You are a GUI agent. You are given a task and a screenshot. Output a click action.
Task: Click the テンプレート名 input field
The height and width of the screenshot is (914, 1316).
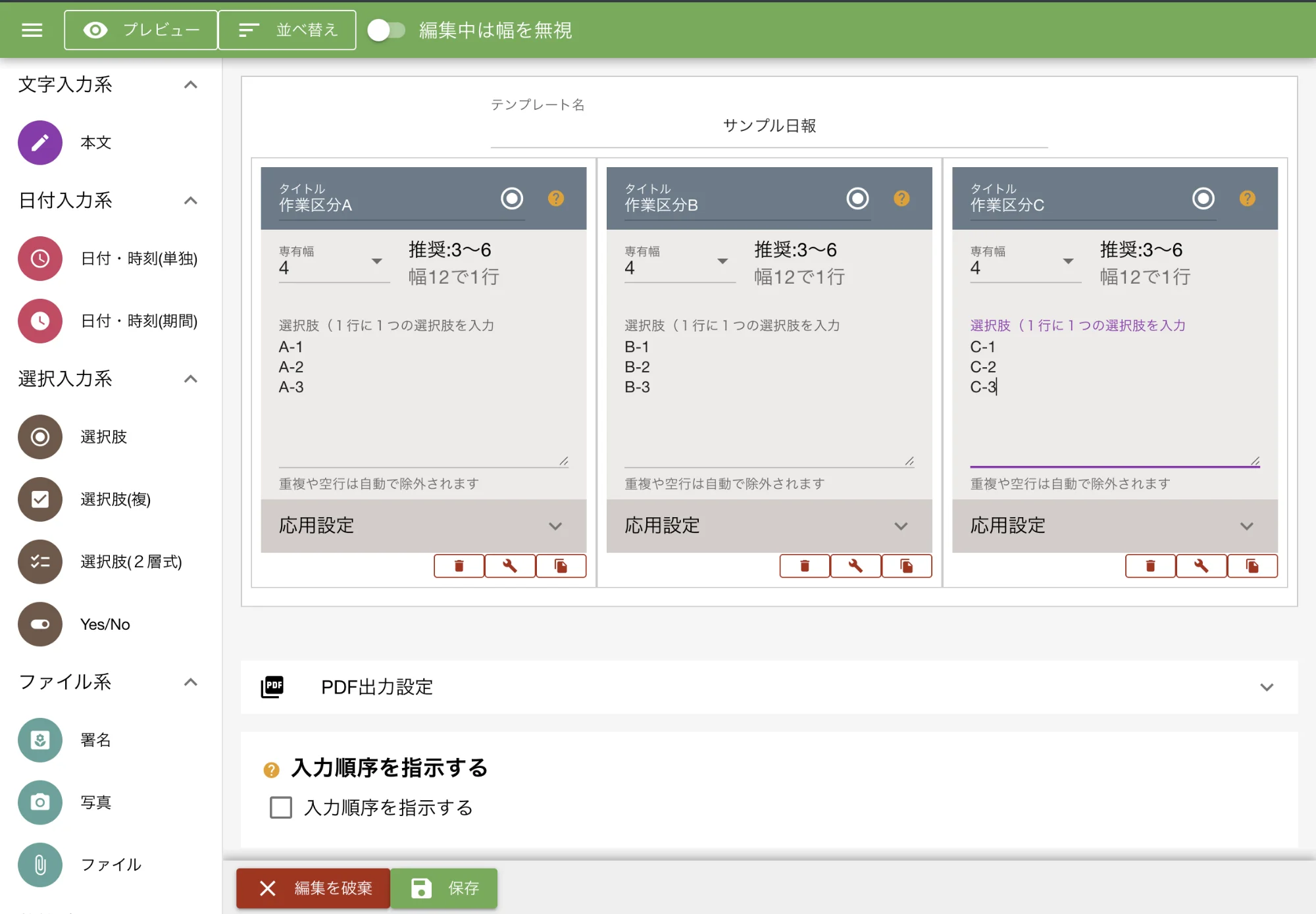click(x=769, y=126)
